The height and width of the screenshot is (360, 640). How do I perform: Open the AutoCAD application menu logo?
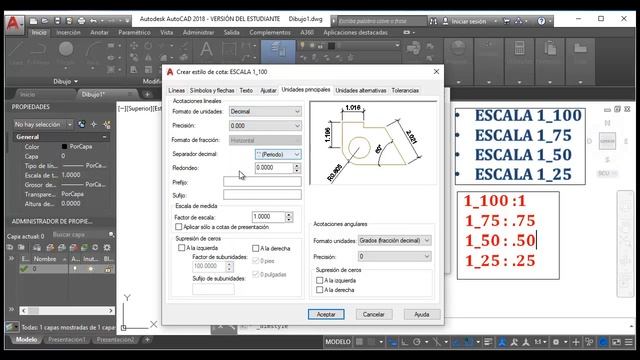(14, 24)
